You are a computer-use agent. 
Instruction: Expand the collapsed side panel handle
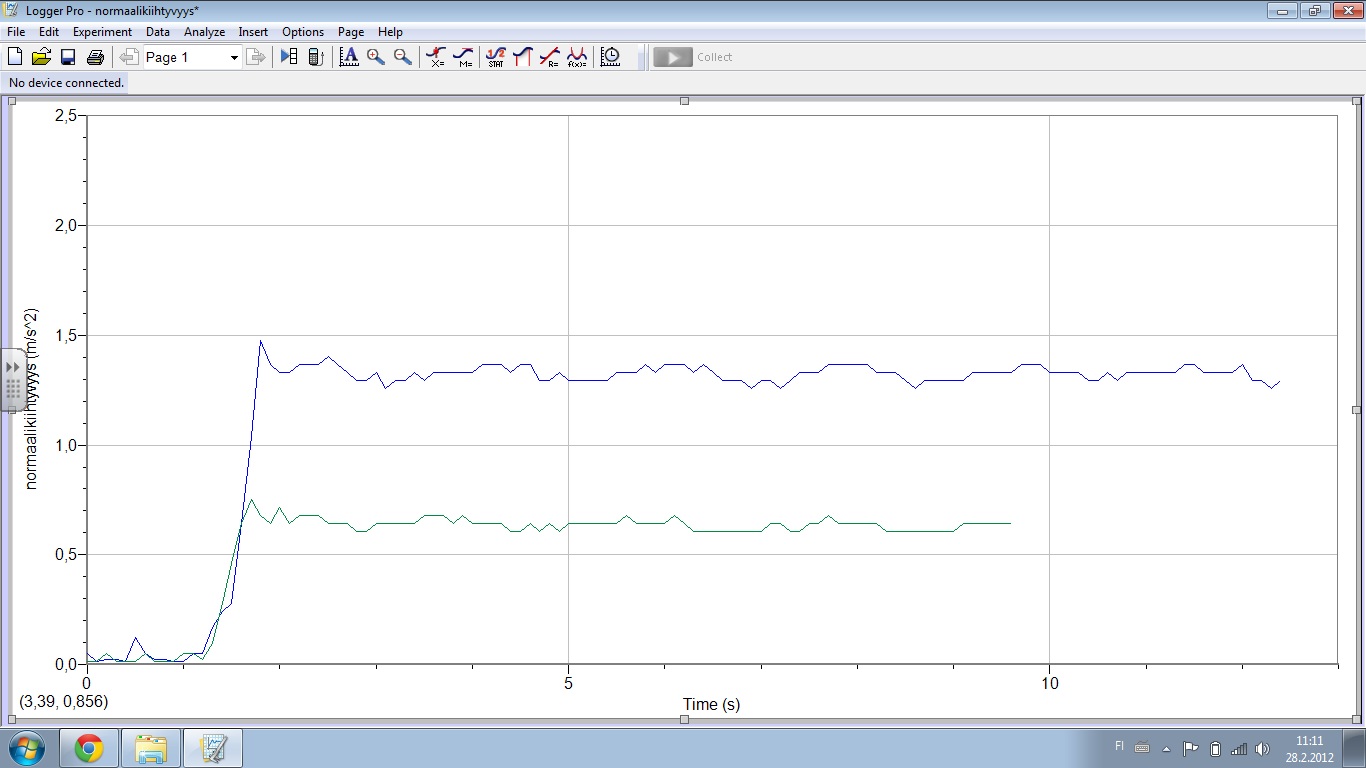(13, 379)
